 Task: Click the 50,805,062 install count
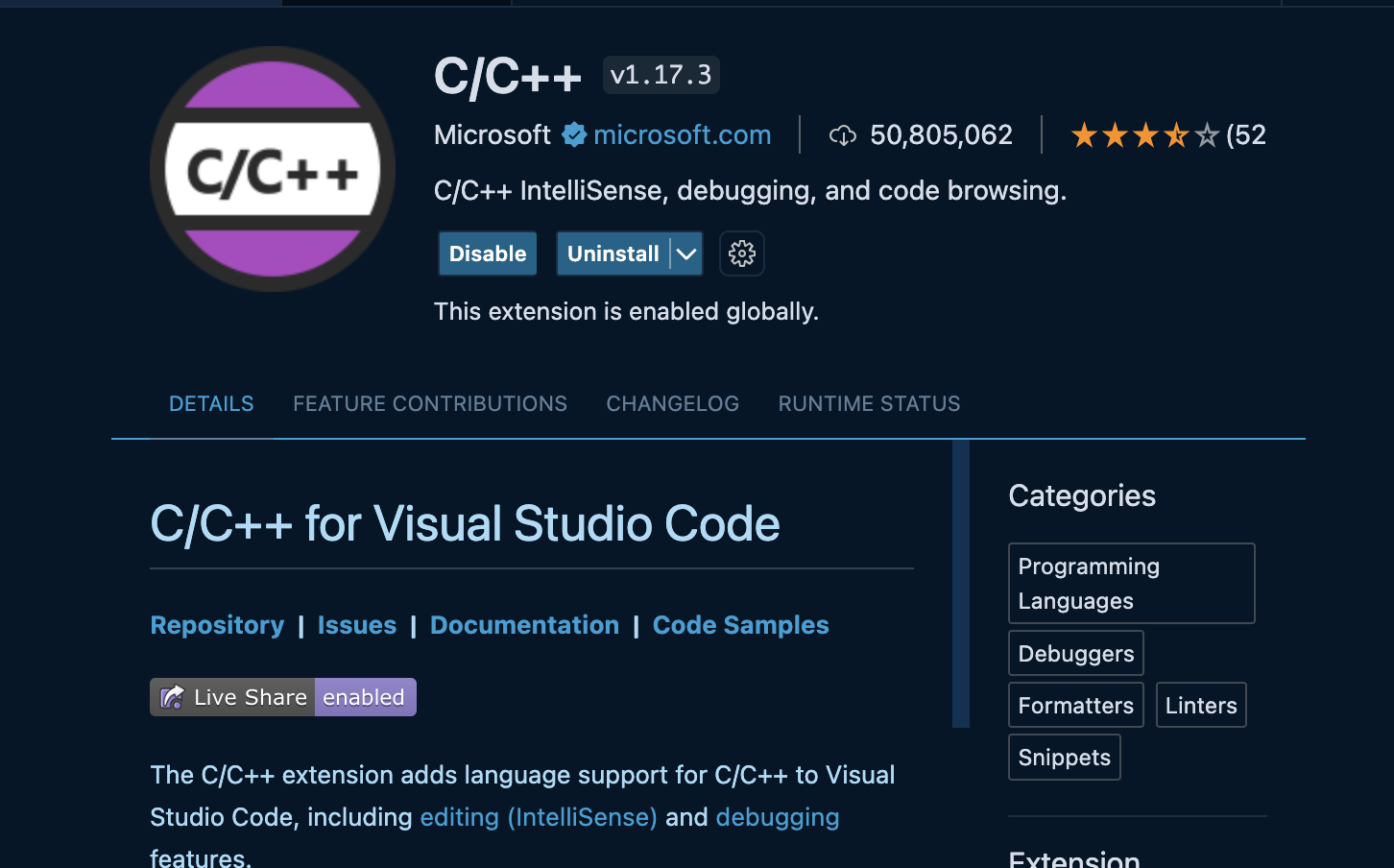941,134
